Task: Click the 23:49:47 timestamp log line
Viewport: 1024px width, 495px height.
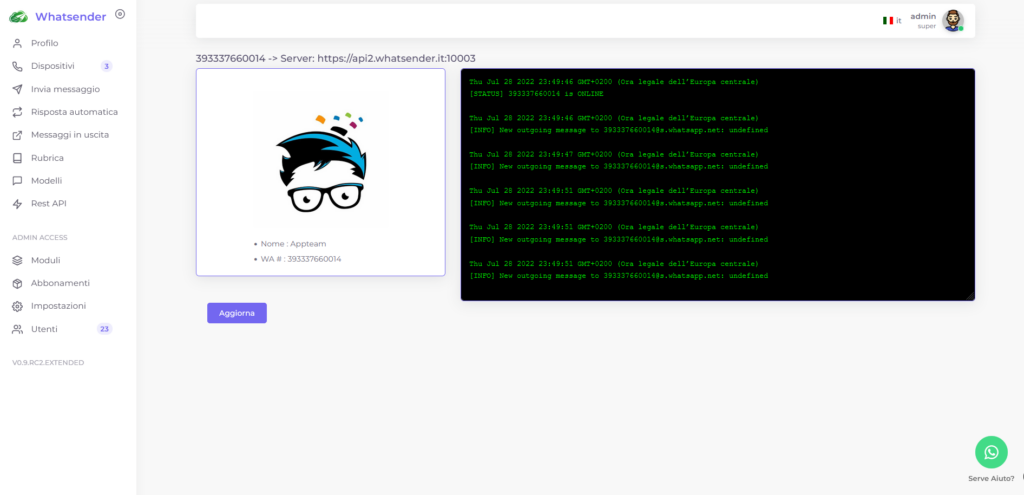Action: pyautogui.click(x=614, y=155)
